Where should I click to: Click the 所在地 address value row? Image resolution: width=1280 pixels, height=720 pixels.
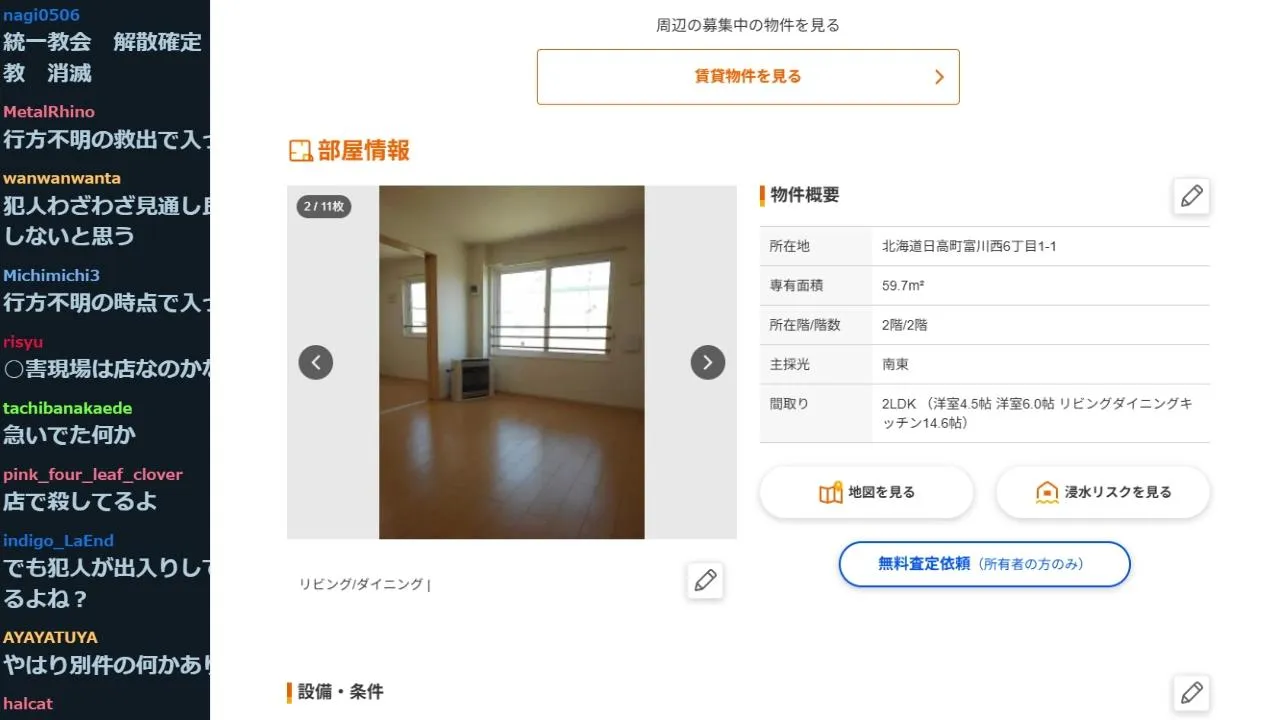point(985,246)
